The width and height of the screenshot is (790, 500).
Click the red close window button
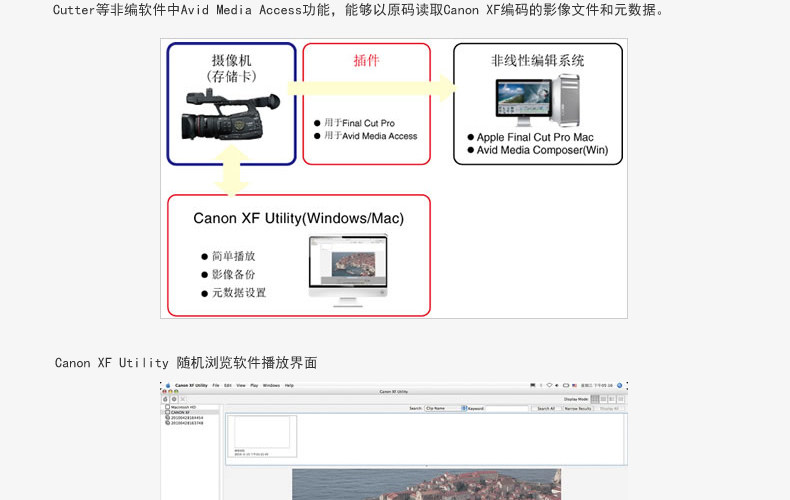pos(165,392)
